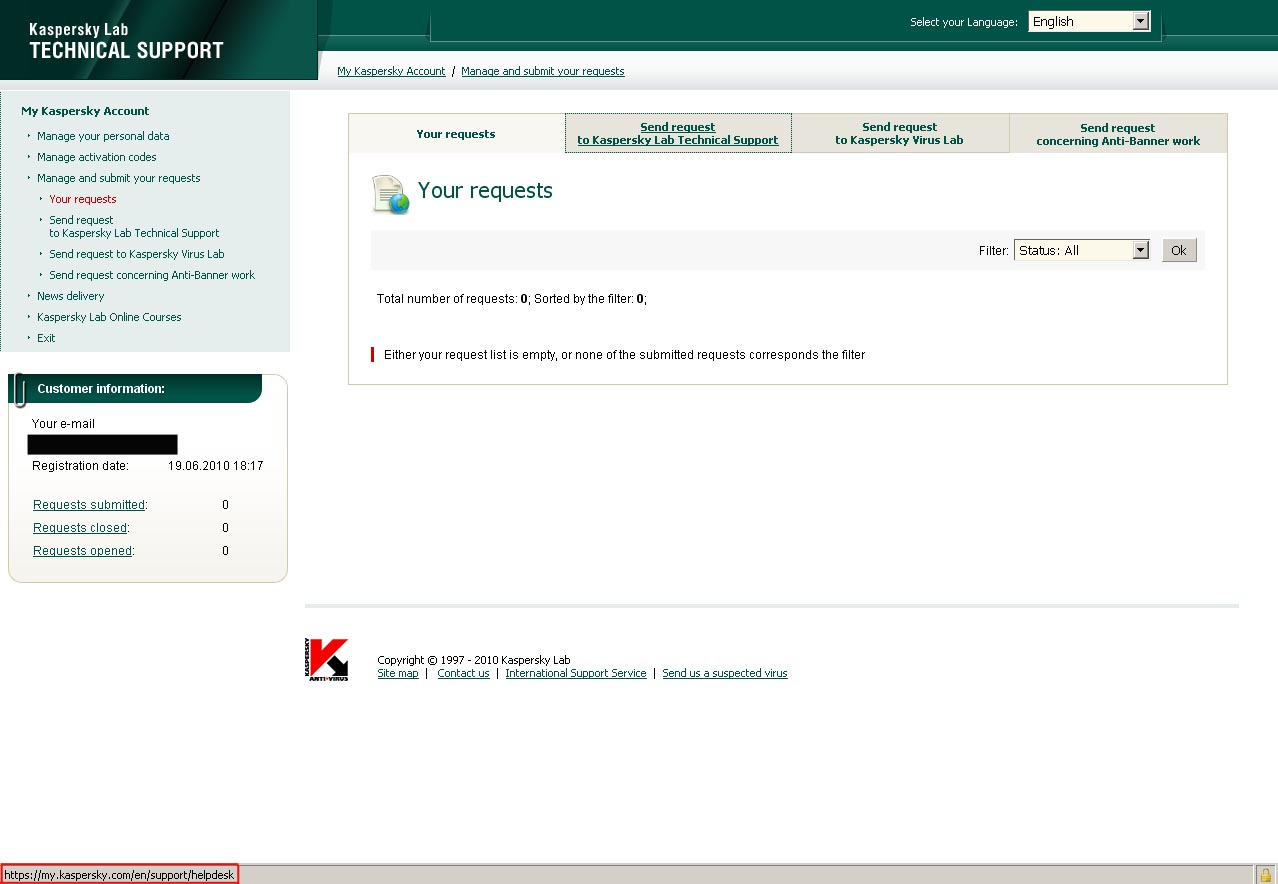Click the Copyright 1997 - 2010 Kaspersky Lab text
This screenshot has width=1278, height=884.
(x=474, y=660)
